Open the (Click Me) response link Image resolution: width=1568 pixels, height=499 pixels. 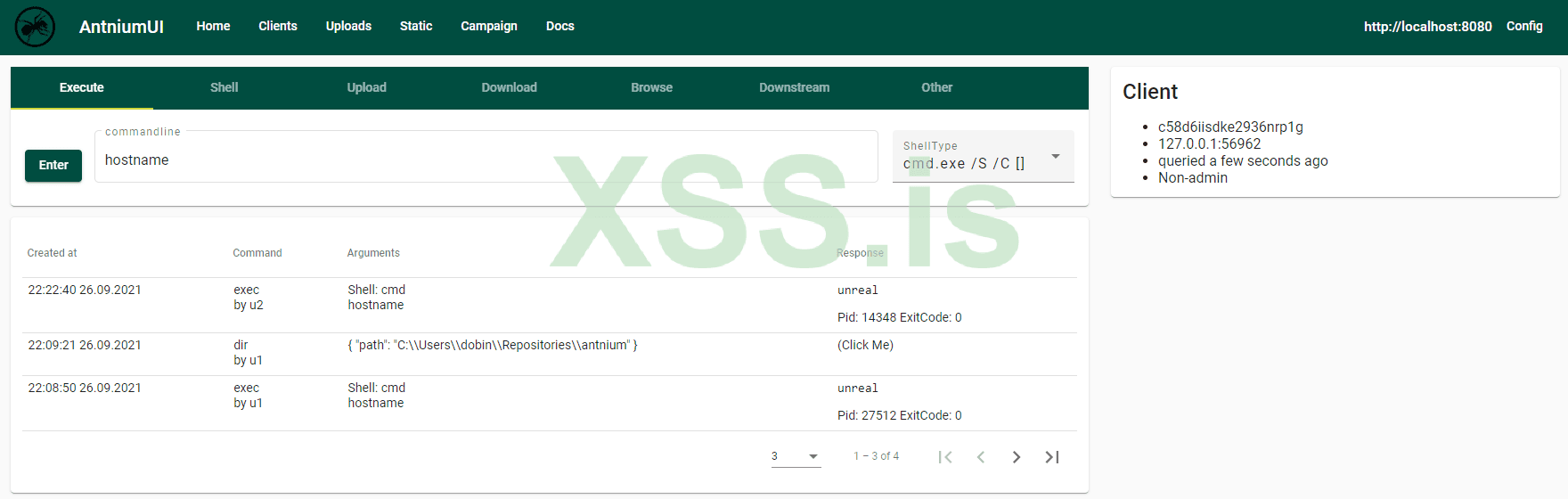(x=865, y=345)
